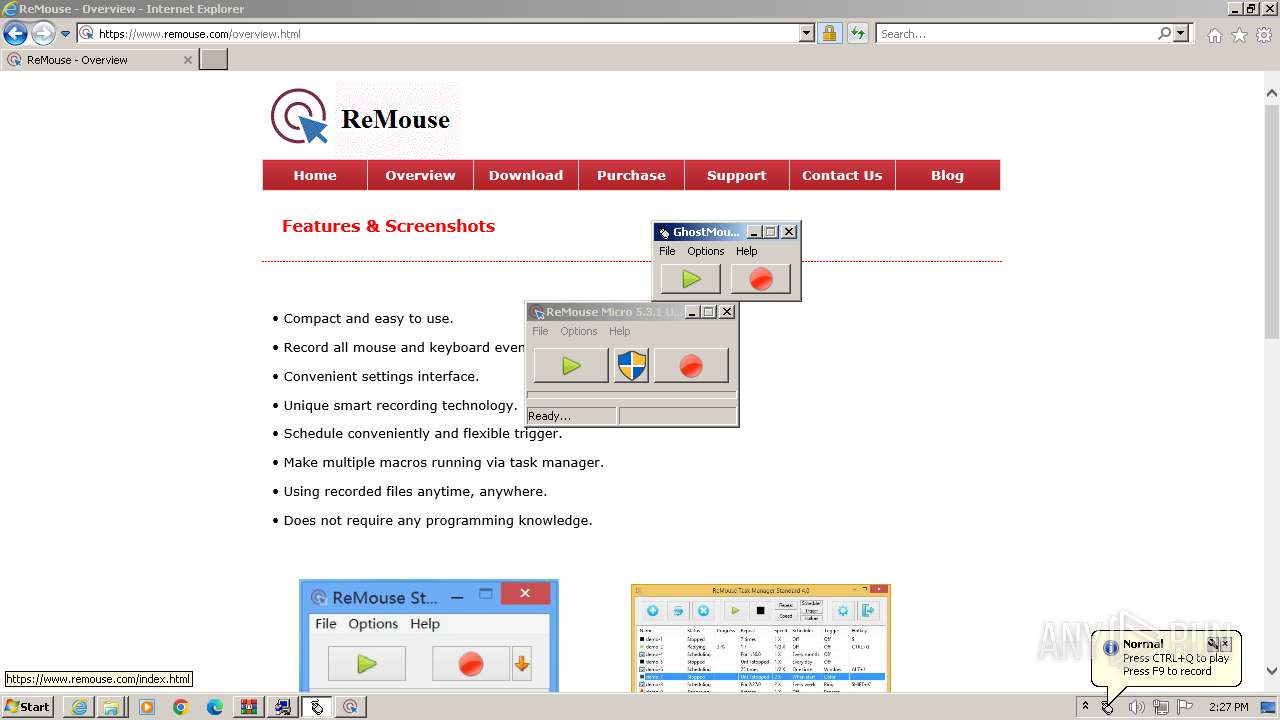Click the network tray icon
This screenshot has width=1280, height=720.
(x=1161, y=707)
